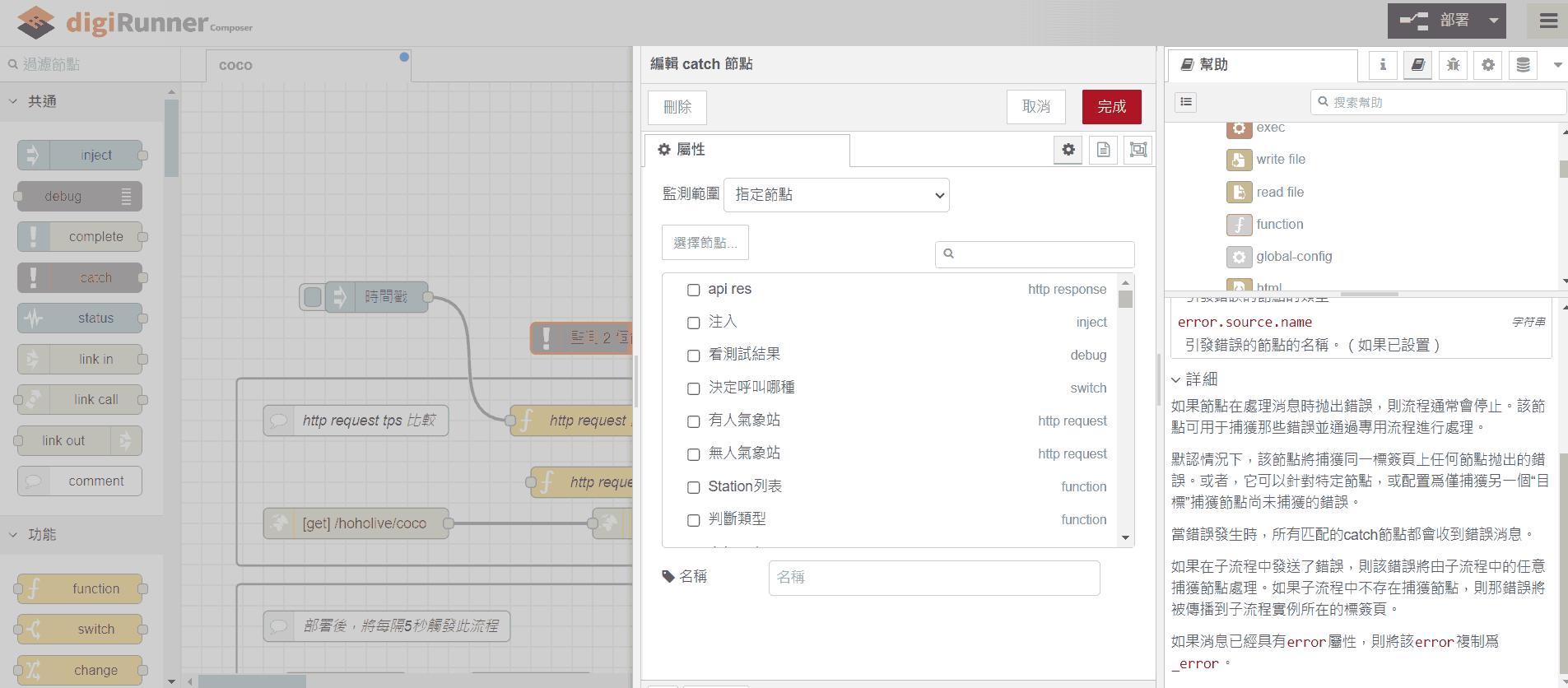This screenshot has height=688, width=1568.
Task: Open the 監測範圍 scope dropdown
Action: pyautogui.click(x=836, y=195)
